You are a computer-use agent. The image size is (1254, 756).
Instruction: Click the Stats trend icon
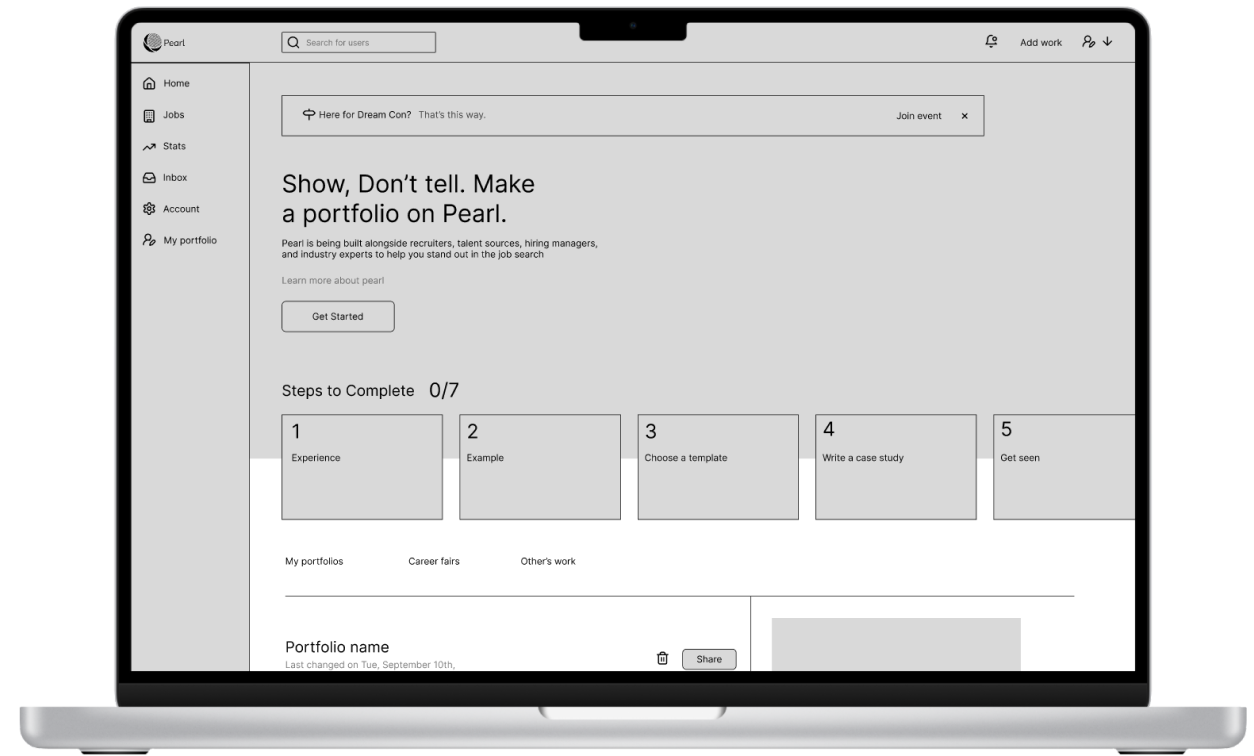tap(149, 146)
